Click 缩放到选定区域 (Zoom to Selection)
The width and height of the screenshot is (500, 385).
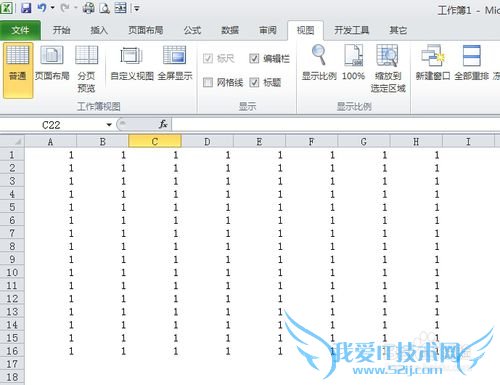[388, 69]
